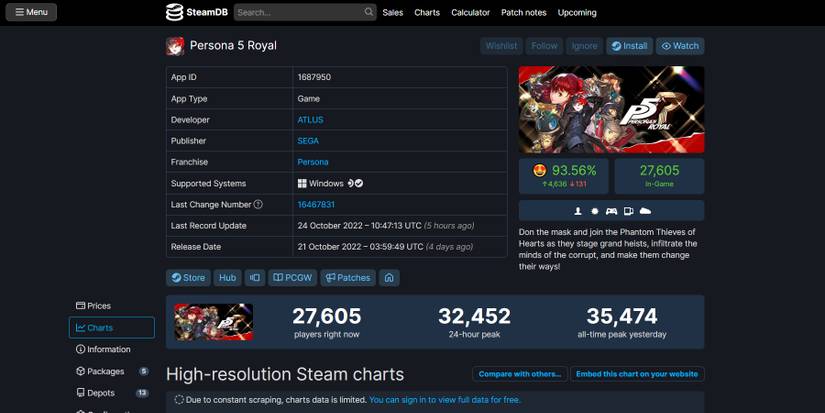Viewport: 825px width, 413px height.
Task: Click the 93.56% review rating box
Action: pyautogui.click(x=564, y=176)
